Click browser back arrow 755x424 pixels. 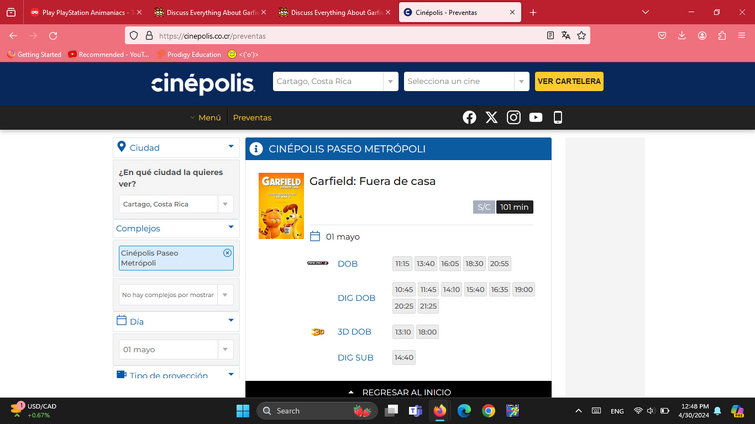tap(13, 36)
